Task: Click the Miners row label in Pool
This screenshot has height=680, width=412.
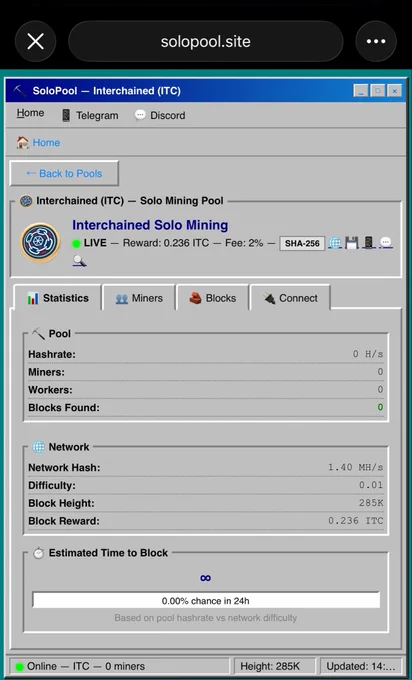Action: pos(46,372)
